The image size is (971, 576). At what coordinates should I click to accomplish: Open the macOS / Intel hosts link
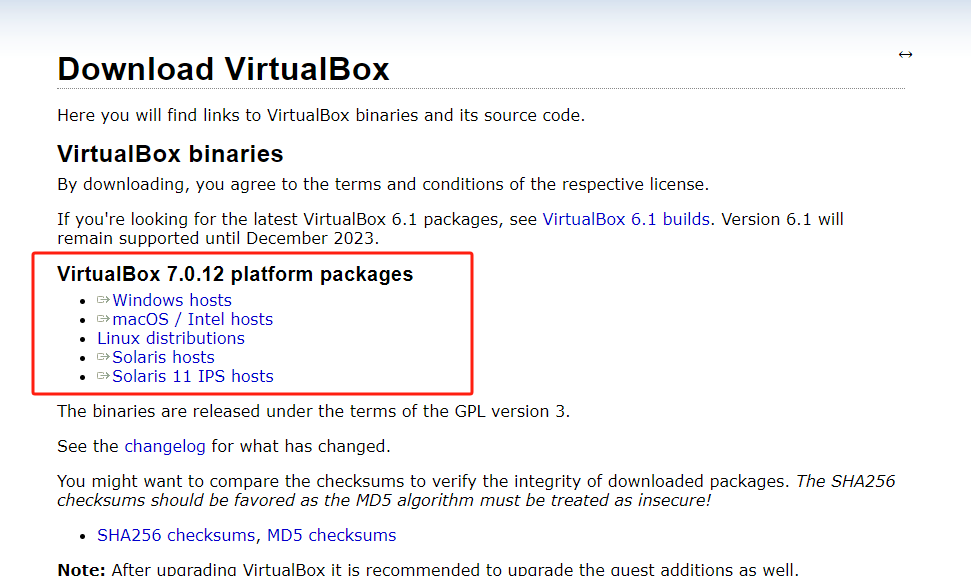coord(193,320)
